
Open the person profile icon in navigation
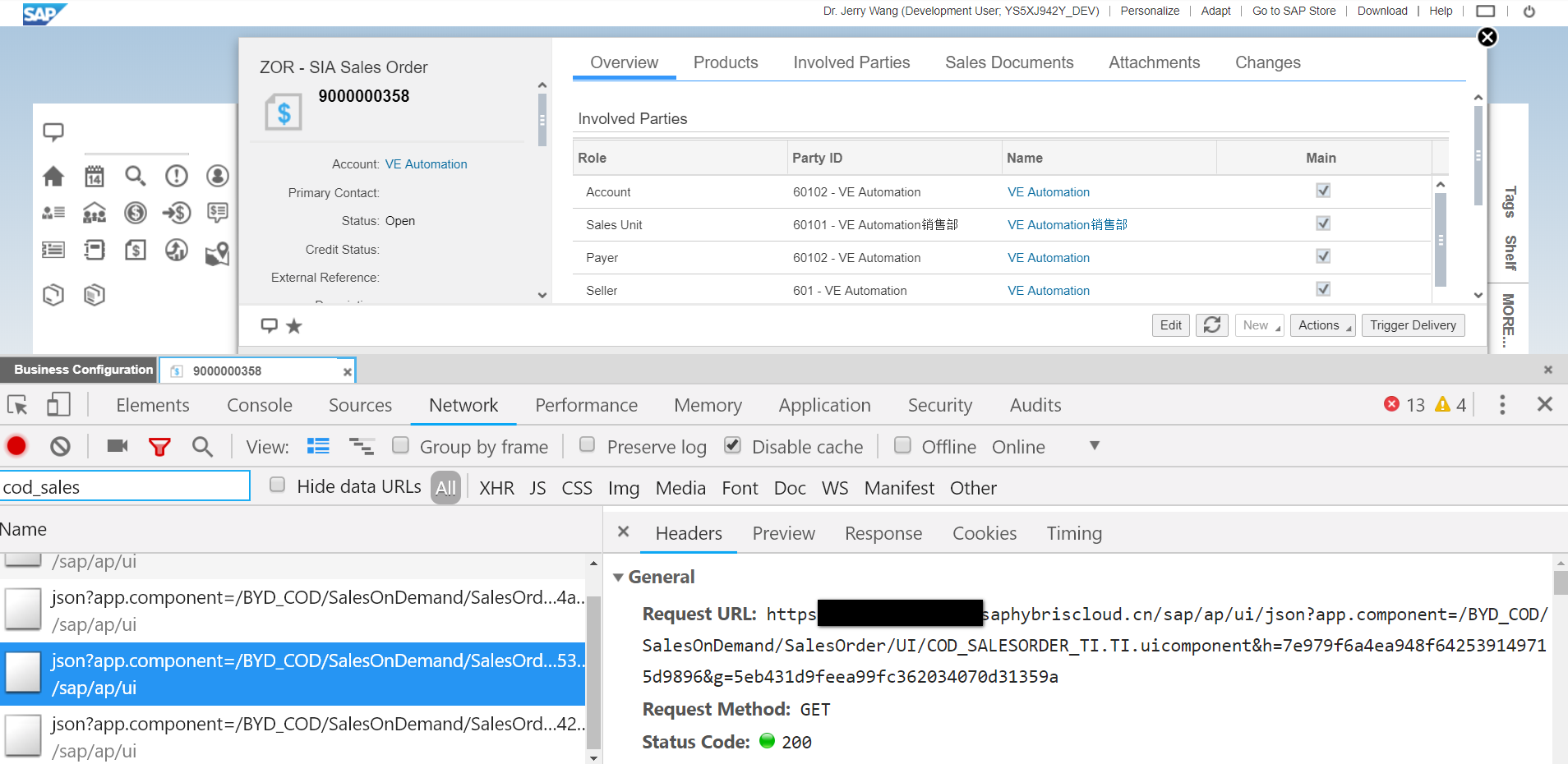218,176
